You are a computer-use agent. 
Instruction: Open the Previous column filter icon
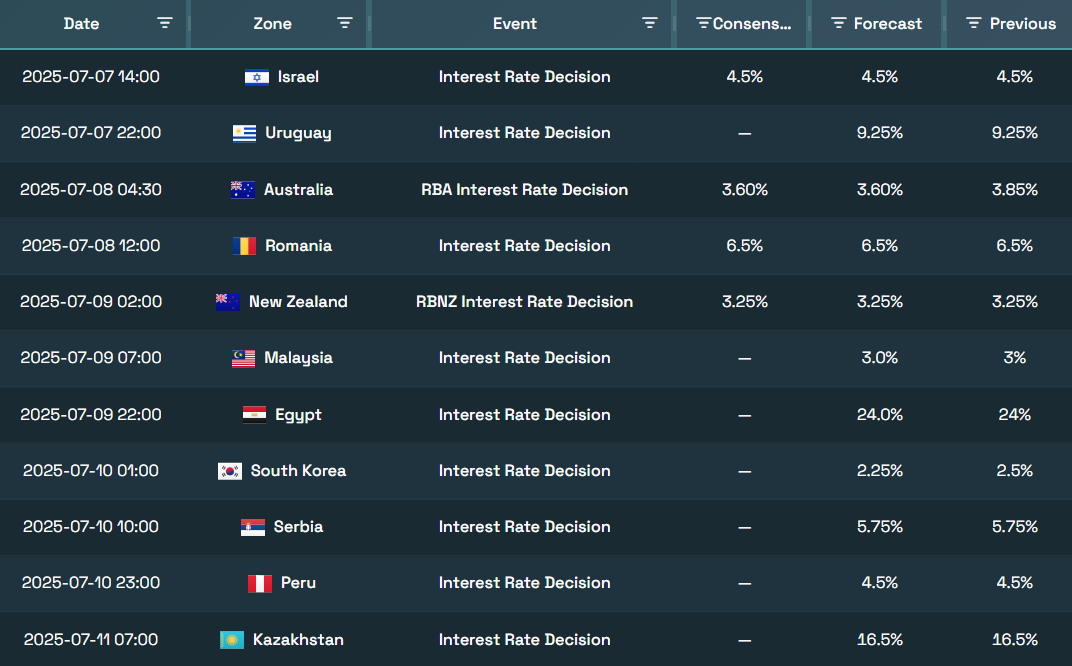coord(974,23)
